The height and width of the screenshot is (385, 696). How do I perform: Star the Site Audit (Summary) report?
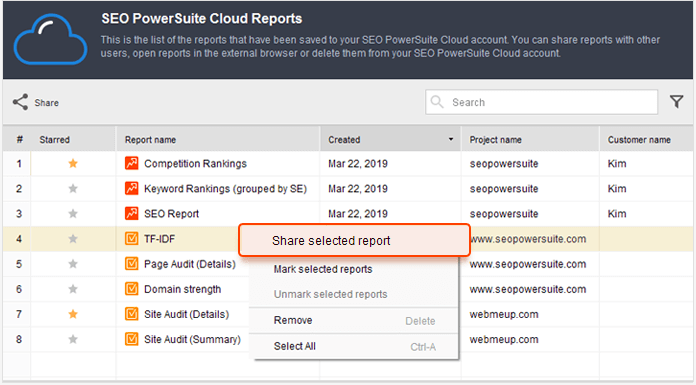(x=73, y=339)
